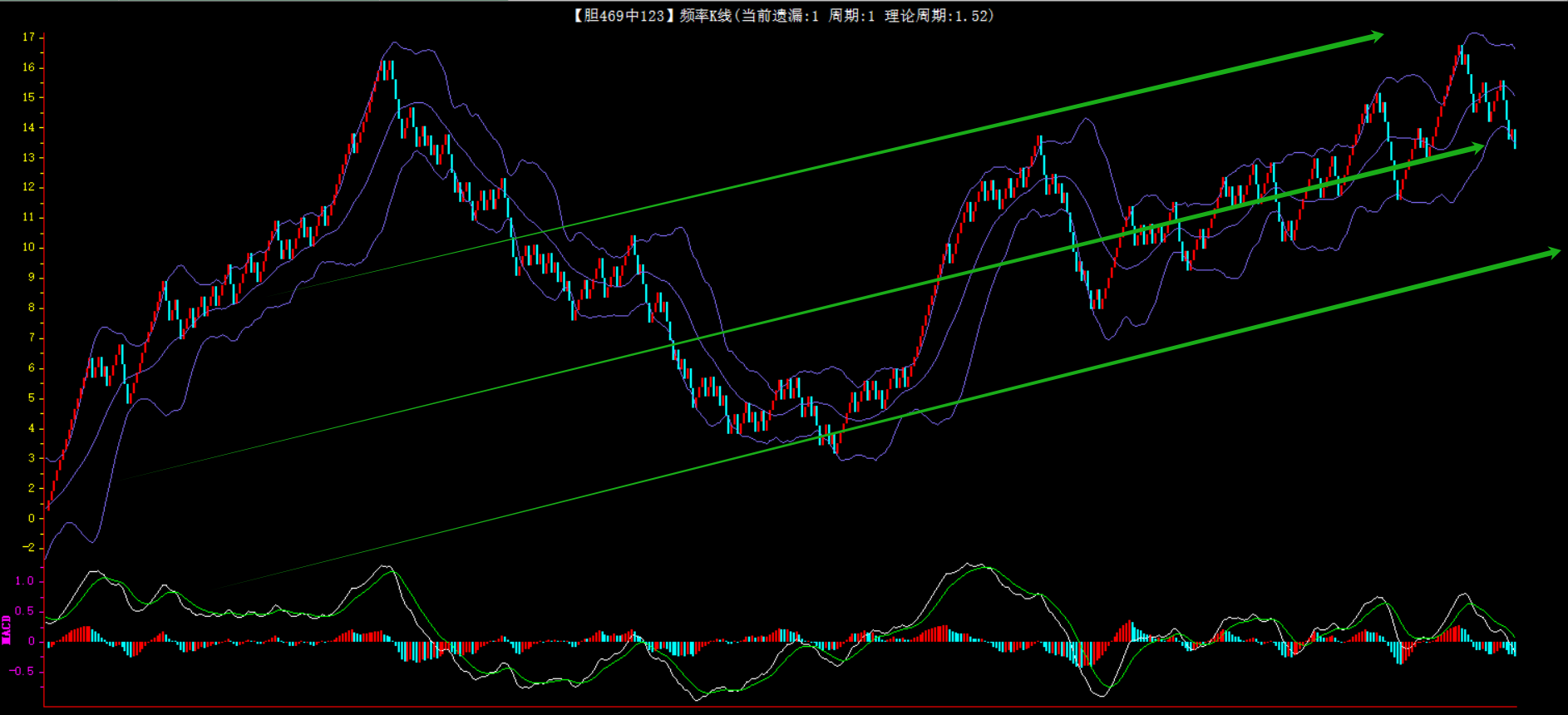Screen dimensions: 1568x715
Task: Click the 3 label on the price axis
Action: coord(32,458)
